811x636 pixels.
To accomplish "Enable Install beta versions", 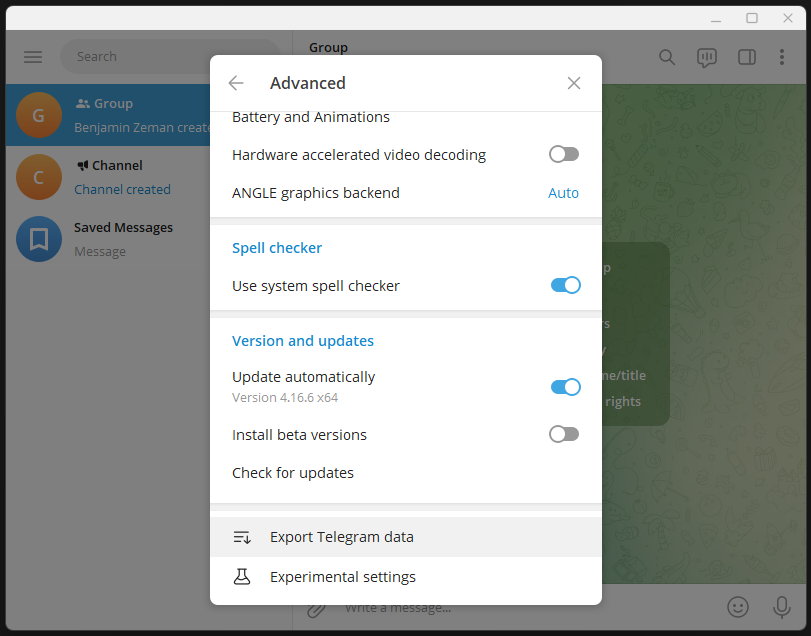I will click(563, 434).
